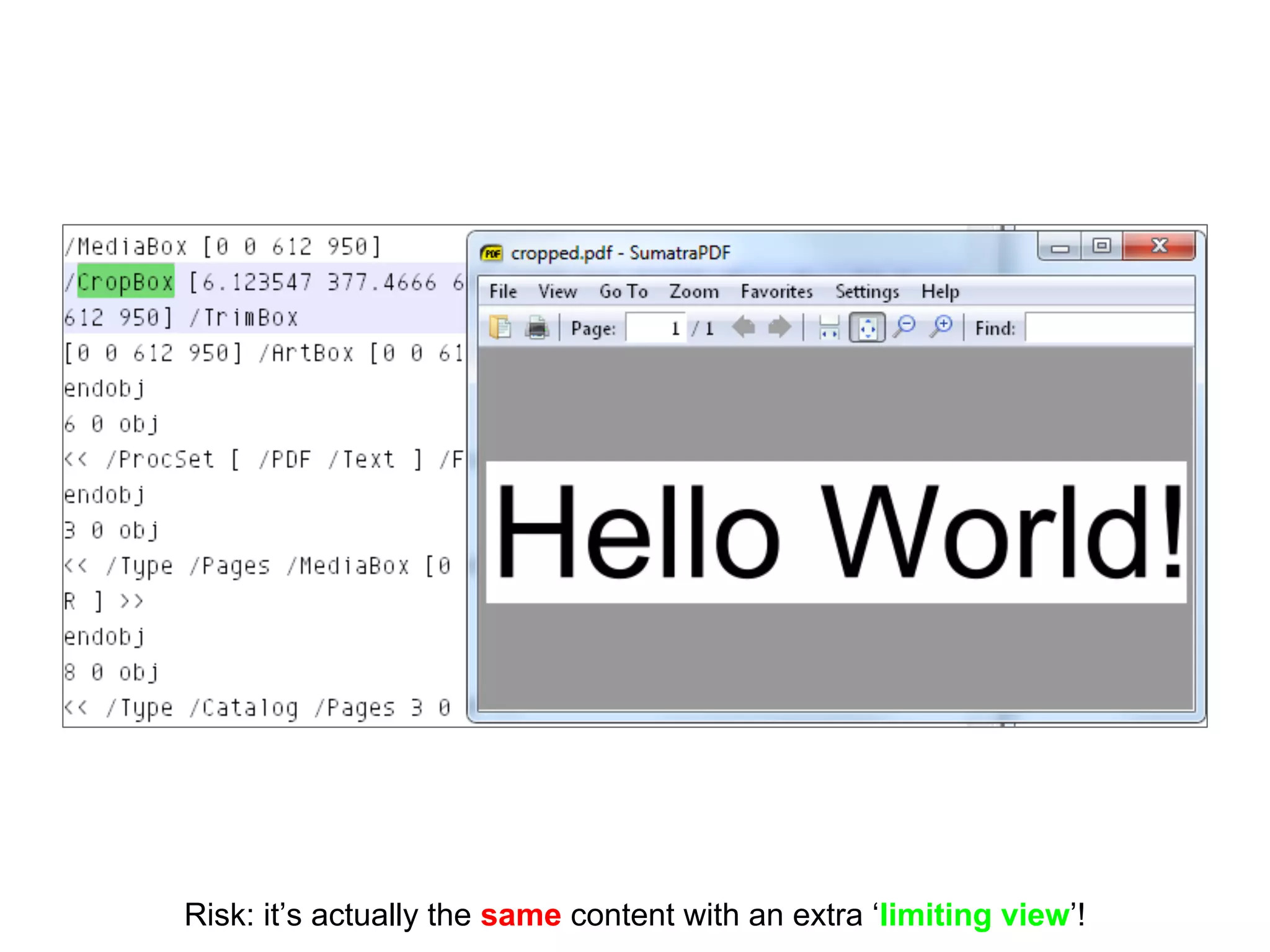Screen dimensions: 1270x952
Task: Click the /ArtBox text in the editor
Action: pyautogui.click(x=306, y=353)
